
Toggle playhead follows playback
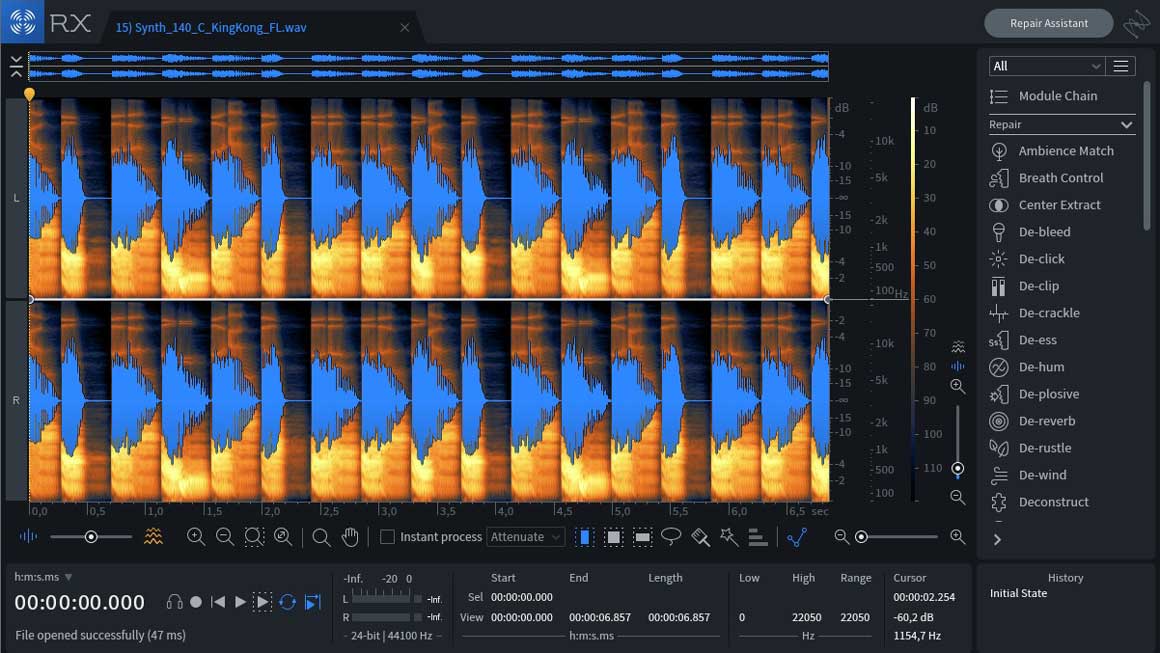tap(313, 602)
